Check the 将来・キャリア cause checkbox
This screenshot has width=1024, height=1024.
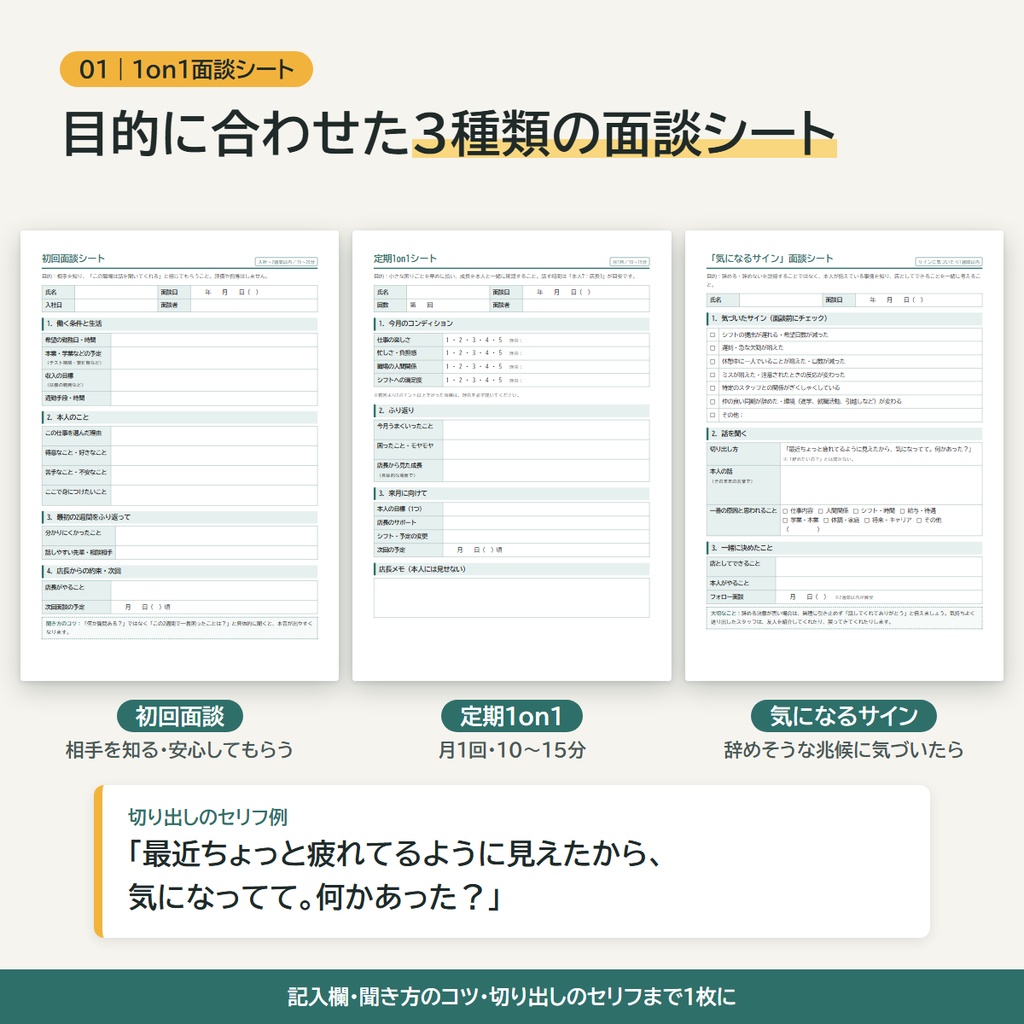[867, 520]
